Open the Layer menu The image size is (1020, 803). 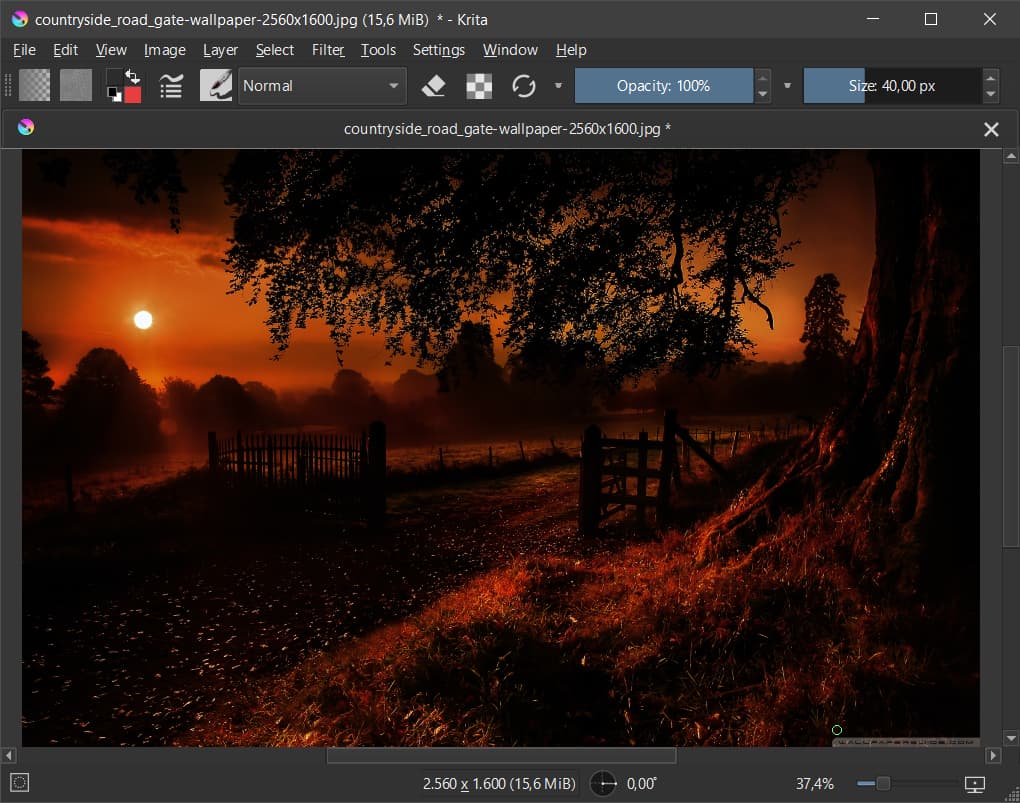[220, 50]
